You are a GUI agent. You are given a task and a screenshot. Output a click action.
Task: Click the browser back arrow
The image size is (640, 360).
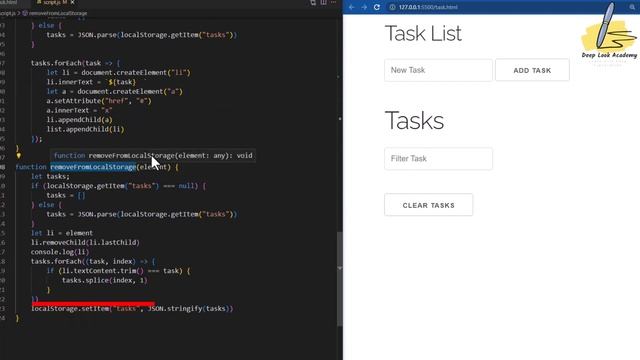point(351,7)
